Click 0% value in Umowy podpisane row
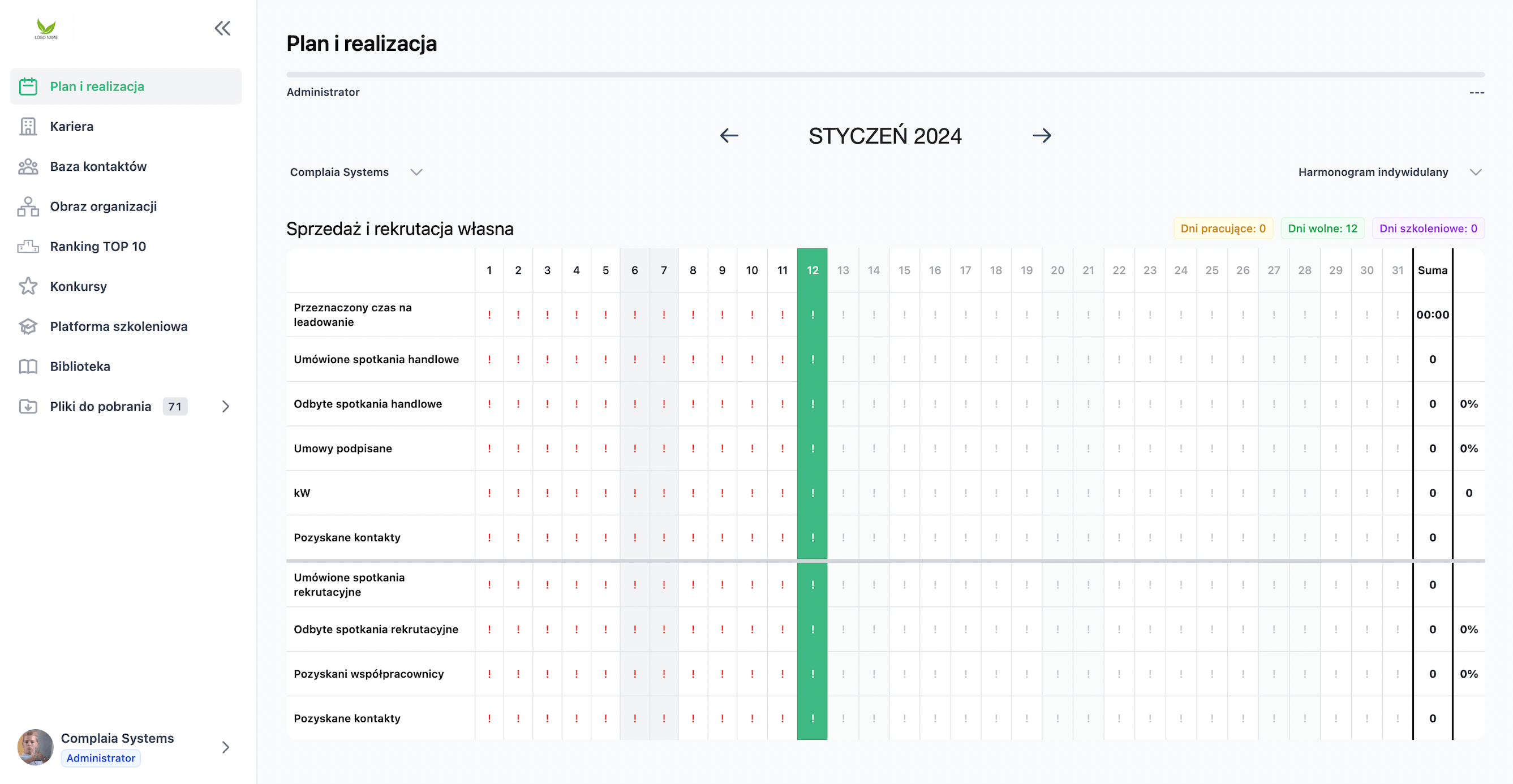The width and height of the screenshot is (1513, 784). pos(1469,448)
